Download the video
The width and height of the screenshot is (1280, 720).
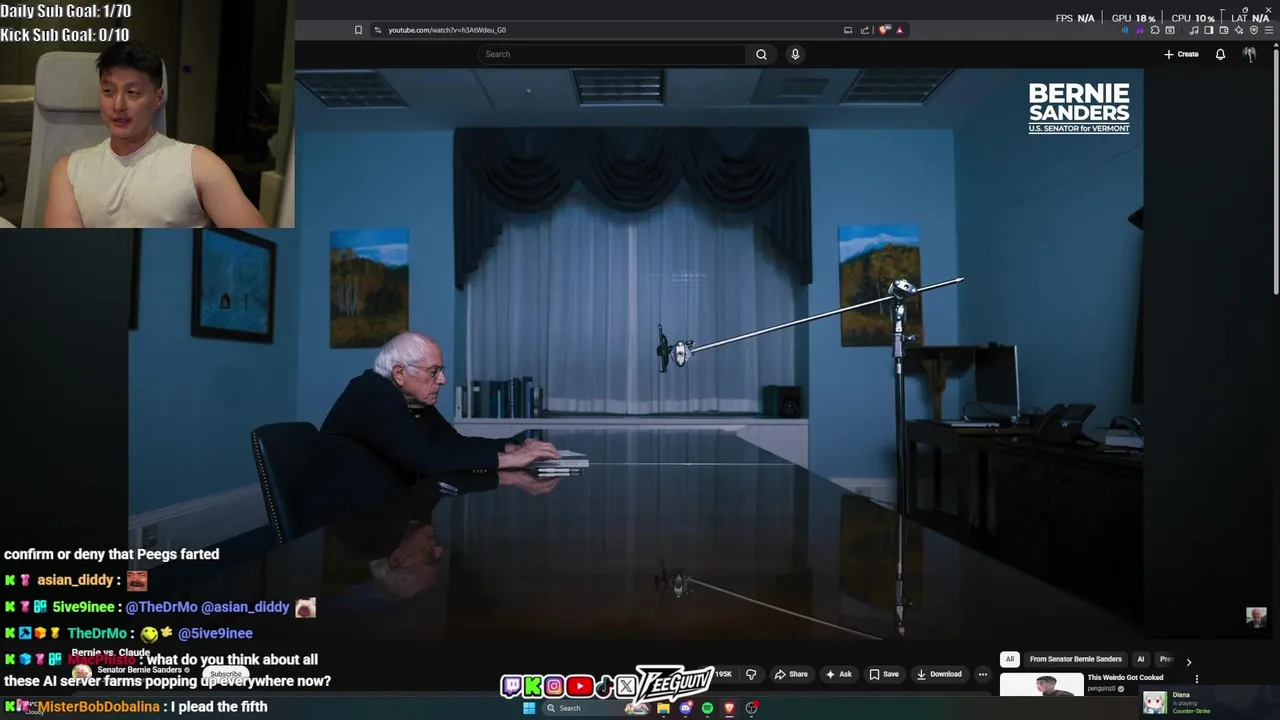pos(939,674)
